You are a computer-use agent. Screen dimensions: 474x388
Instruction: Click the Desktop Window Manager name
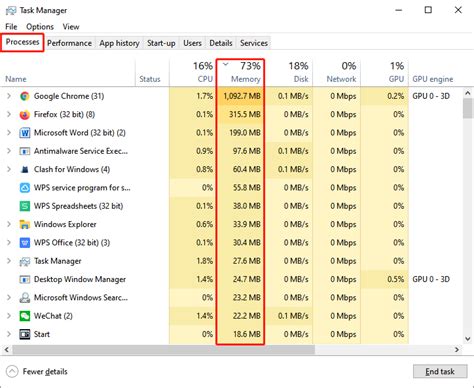80,280
